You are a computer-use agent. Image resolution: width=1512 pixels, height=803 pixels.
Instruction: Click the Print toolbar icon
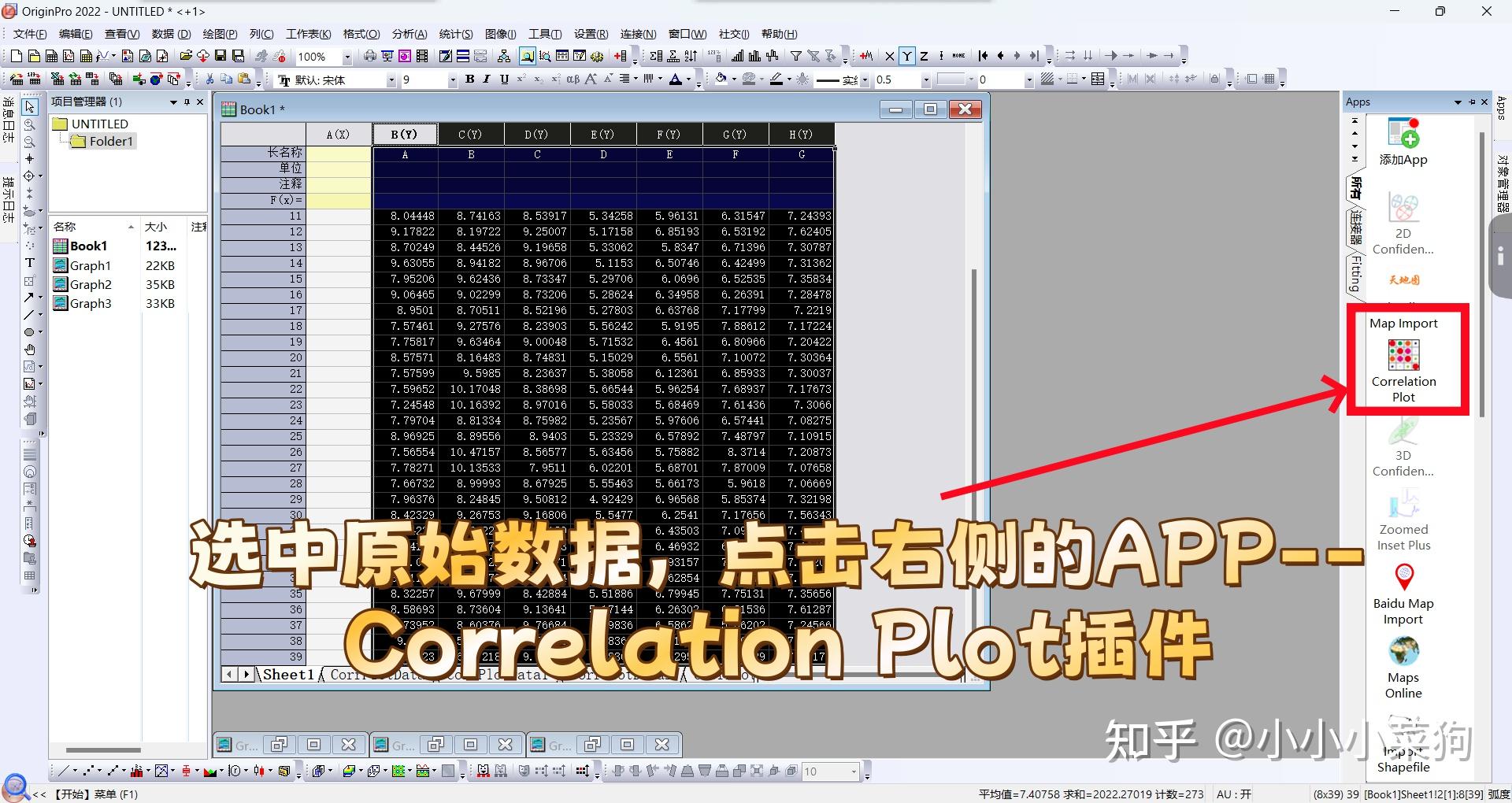click(369, 56)
